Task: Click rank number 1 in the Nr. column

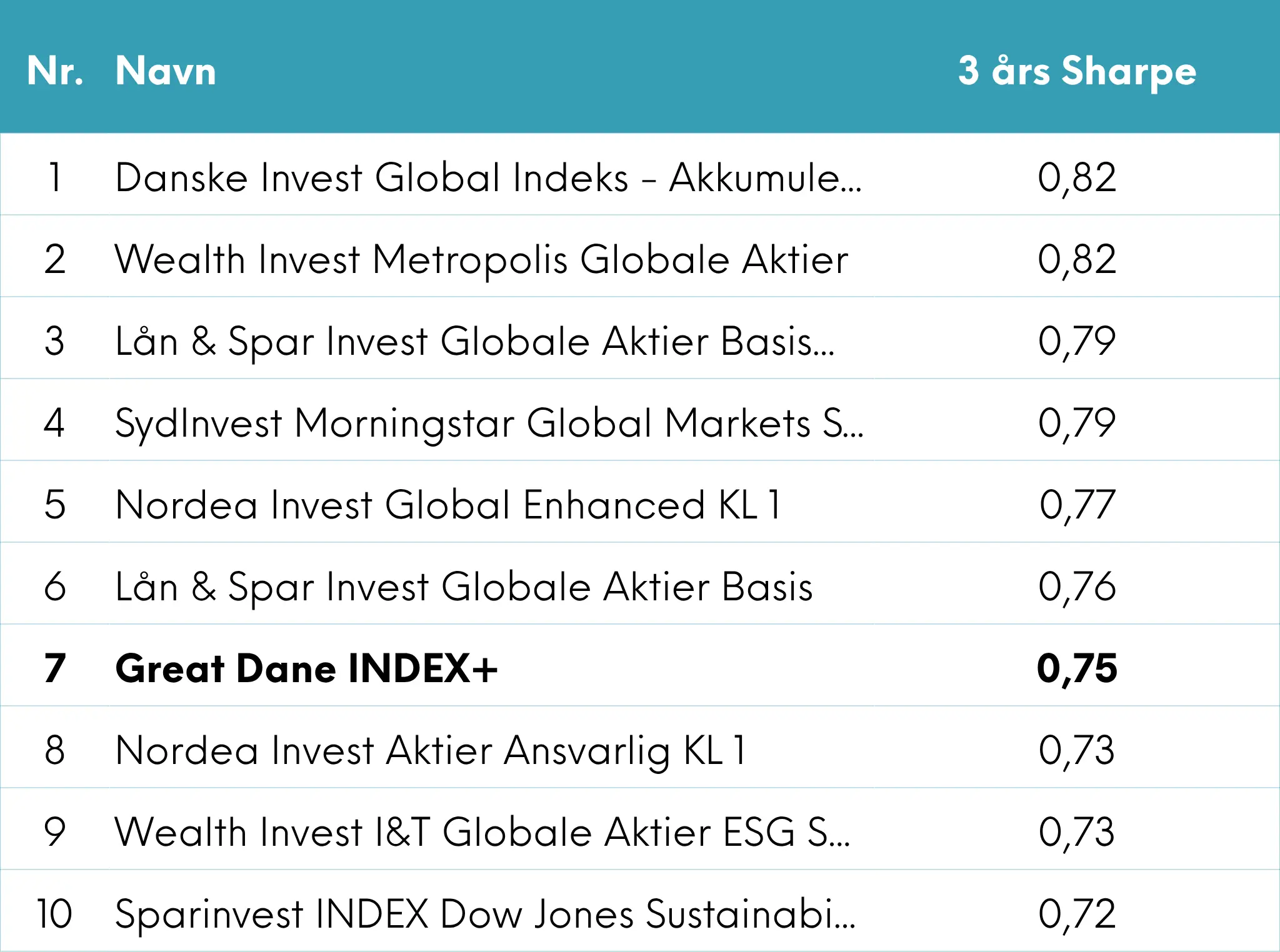Action: pyautogui.click(x=55, y=177)
